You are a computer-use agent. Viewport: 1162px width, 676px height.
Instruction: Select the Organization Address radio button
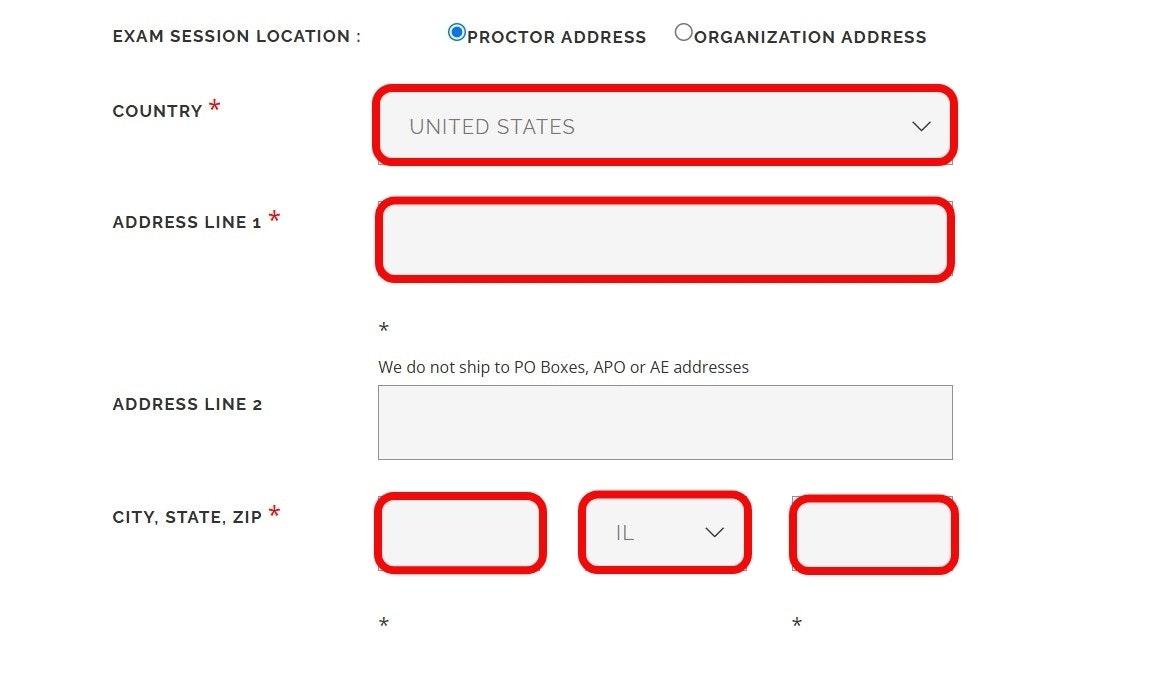[683, 33]
